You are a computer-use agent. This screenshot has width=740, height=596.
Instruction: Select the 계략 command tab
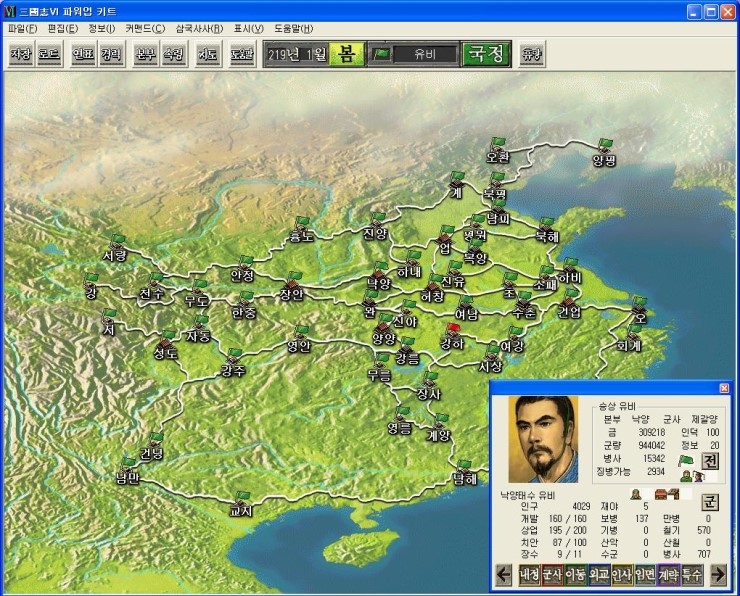669,575
